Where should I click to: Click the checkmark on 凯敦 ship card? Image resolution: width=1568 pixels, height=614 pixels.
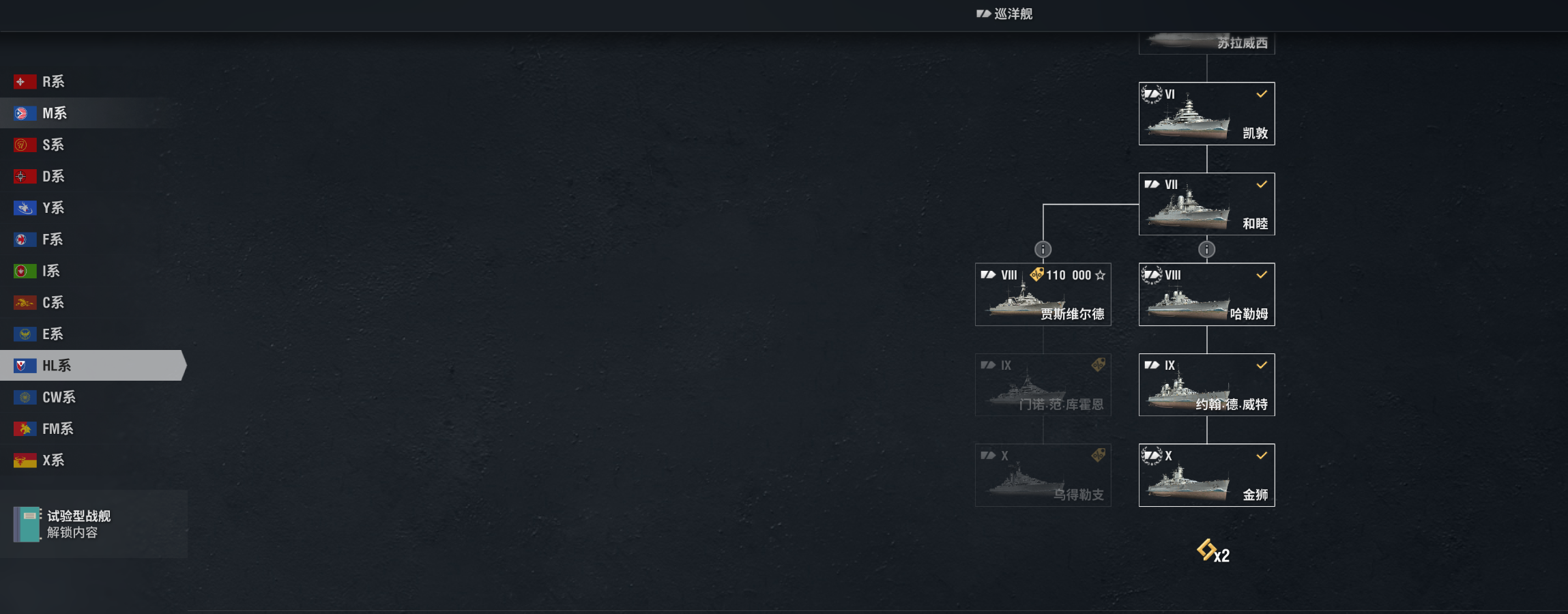click(x=1262, y=94)
